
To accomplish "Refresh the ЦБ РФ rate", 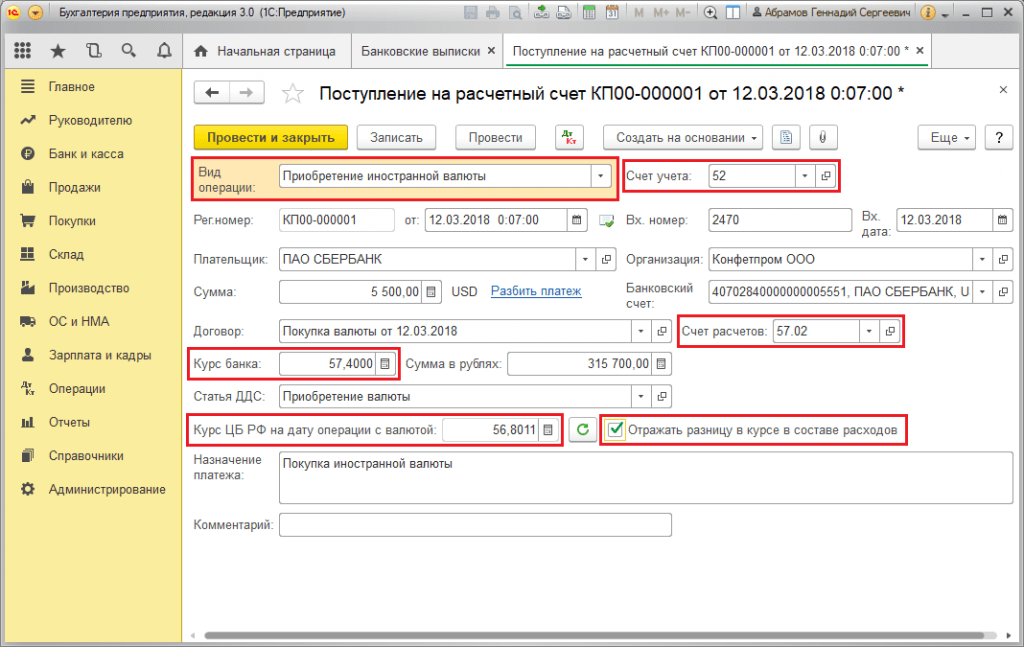I will [x=583, y=430].
